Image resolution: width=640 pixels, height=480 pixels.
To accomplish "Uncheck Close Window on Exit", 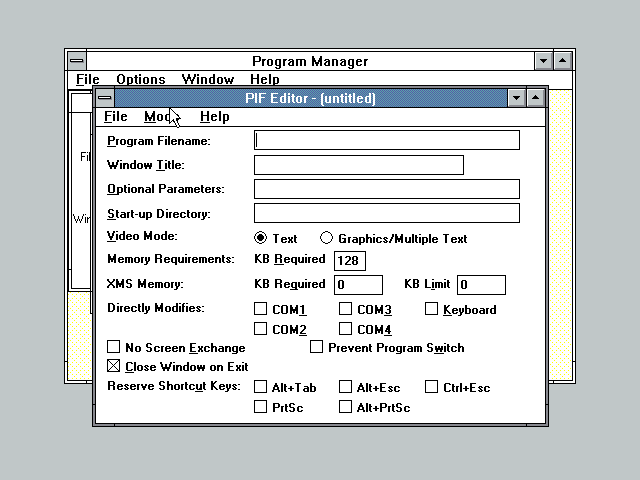I will tap(113, 366).
